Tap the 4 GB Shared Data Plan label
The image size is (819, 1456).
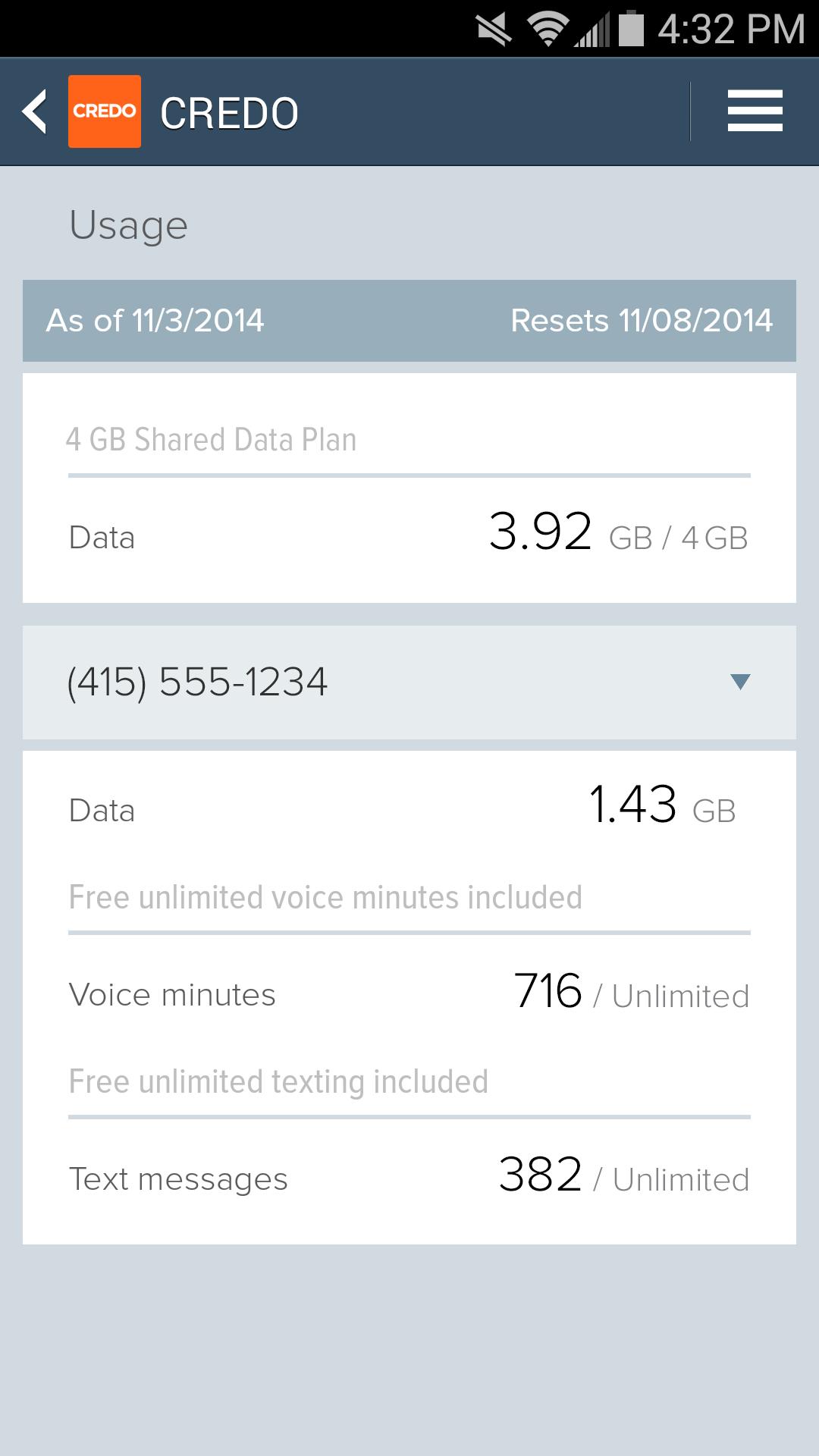pos(211,440)
